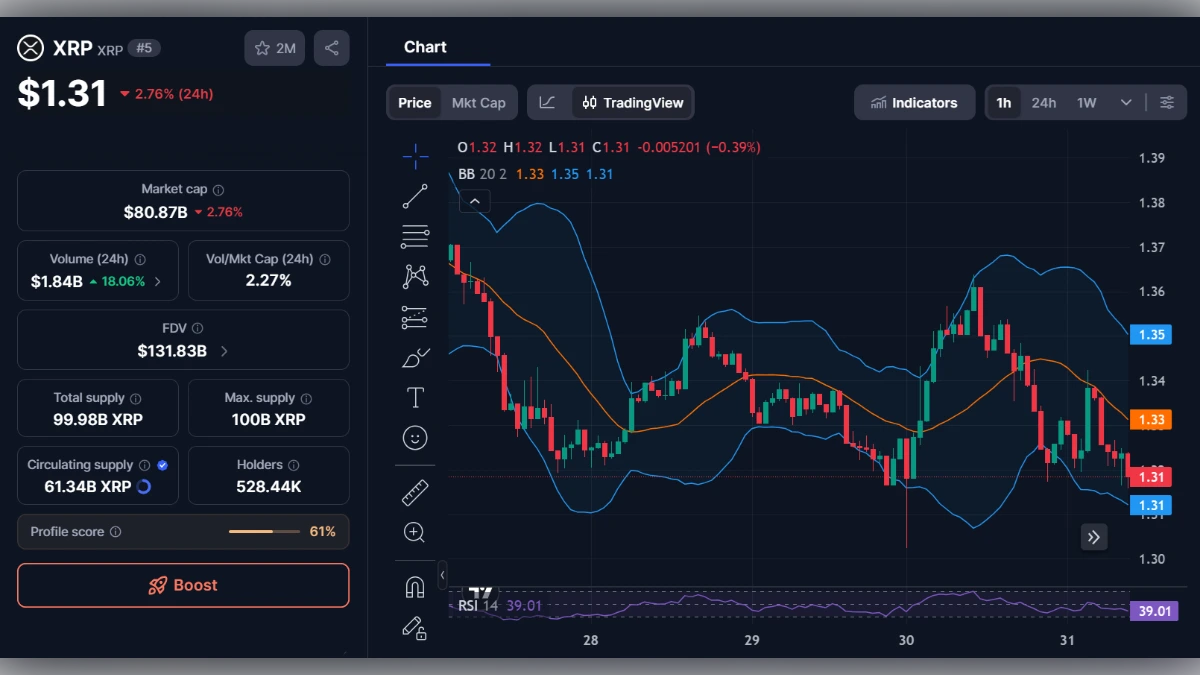The width and height of the screenshot is (1200, 675).
Task: Select the 24h timeframe tab
Action: (x=1043, y=101)
